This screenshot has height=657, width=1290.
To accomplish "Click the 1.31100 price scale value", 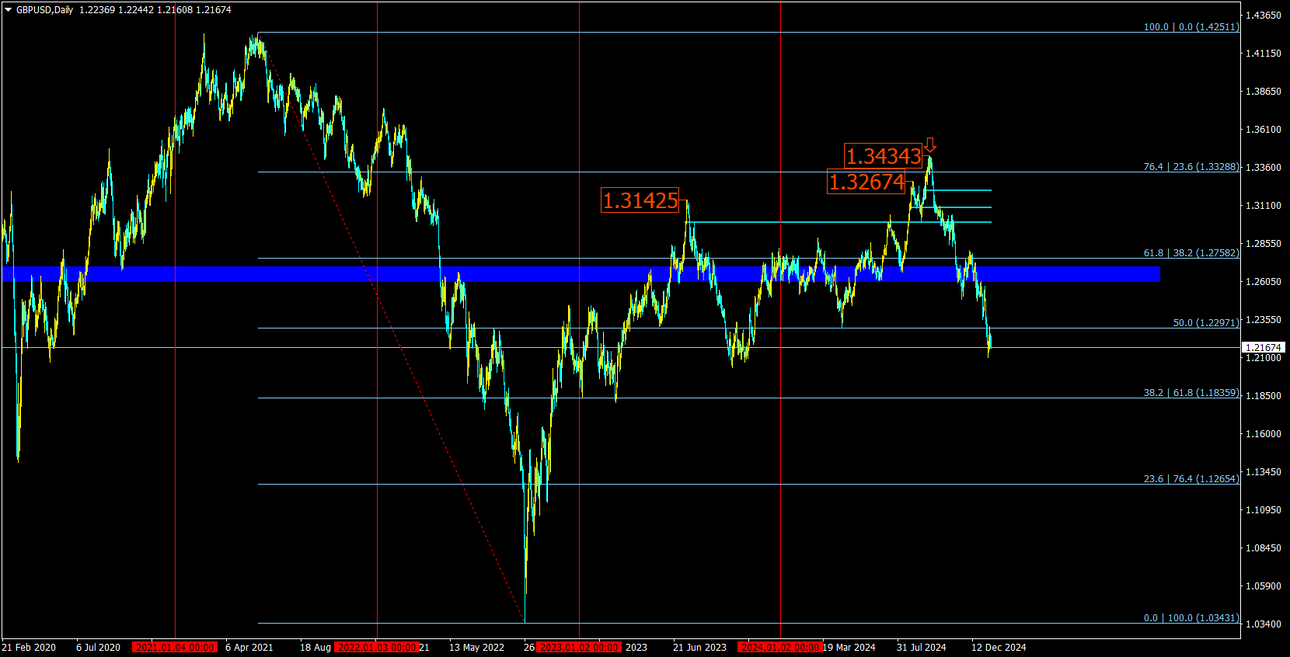I will point(1262,206).
